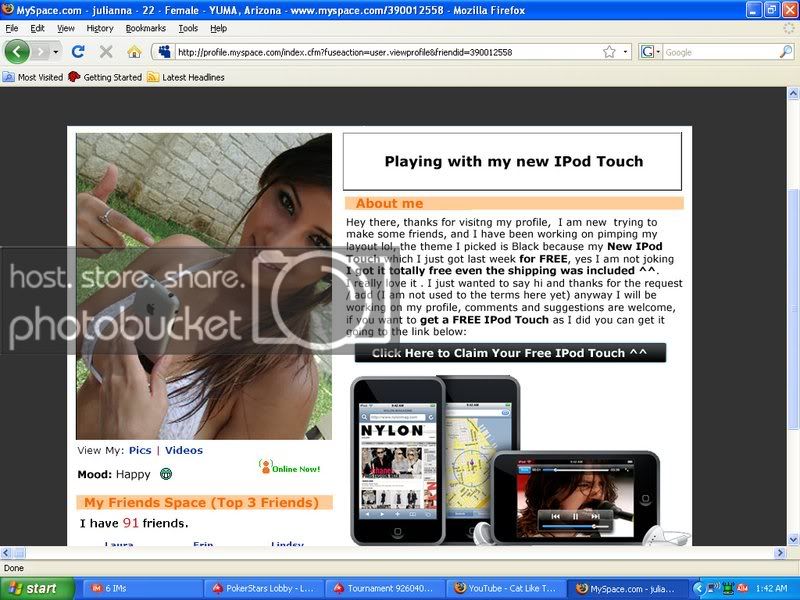Viewport: 800px width, 600px height.
Task: Click the Playing with my new IPod Touch headline
Action: click(513, 161)
